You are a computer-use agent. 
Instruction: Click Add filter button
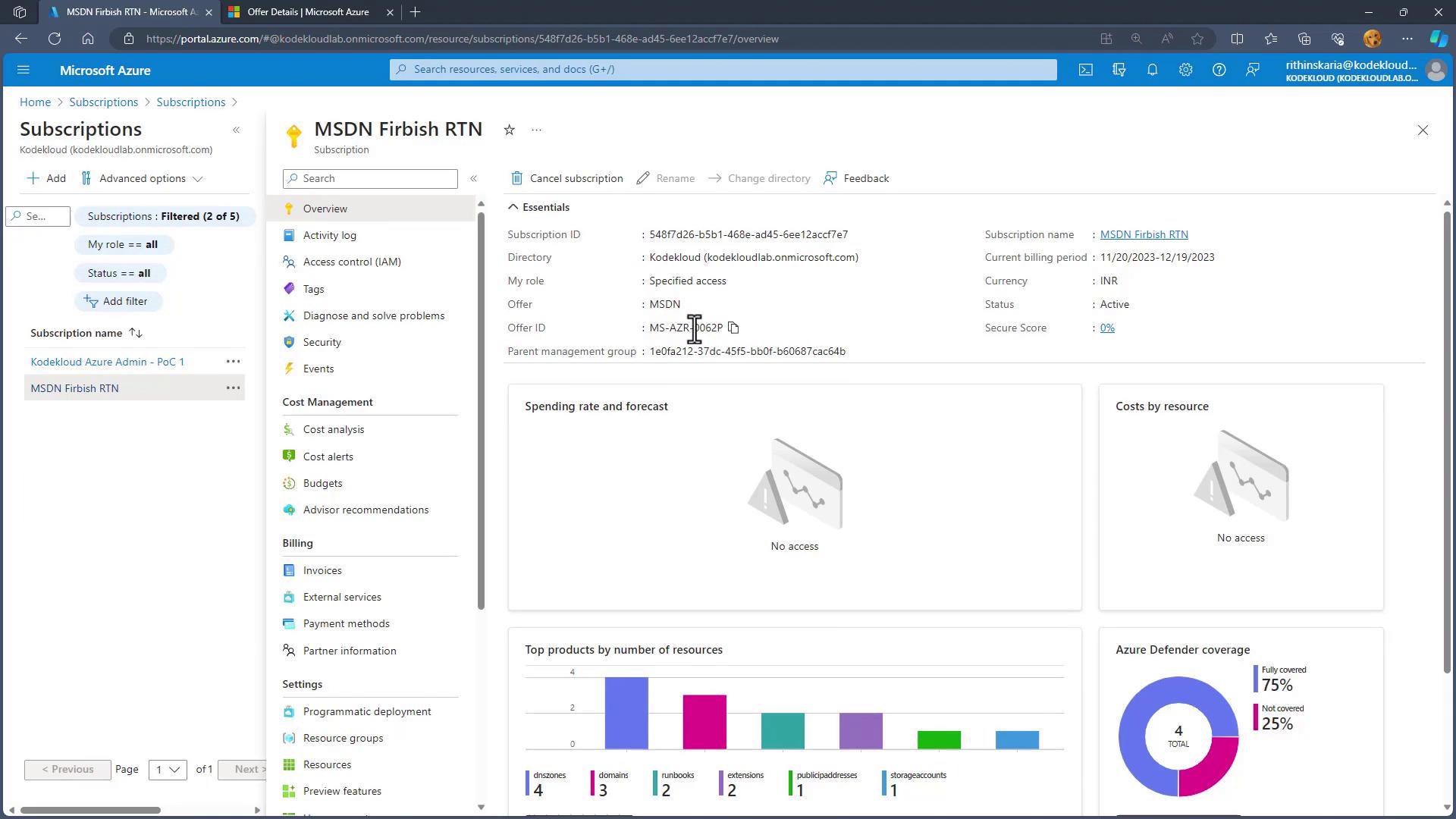pyautogui.click(x=117, y=301)
